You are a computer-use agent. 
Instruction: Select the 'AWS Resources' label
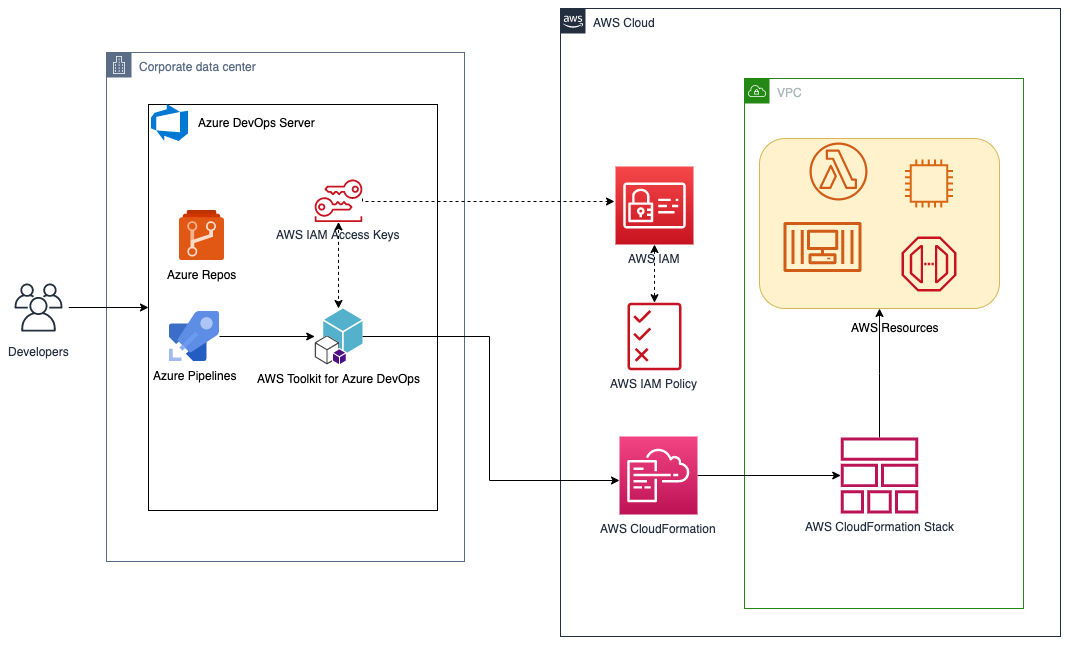895,328
